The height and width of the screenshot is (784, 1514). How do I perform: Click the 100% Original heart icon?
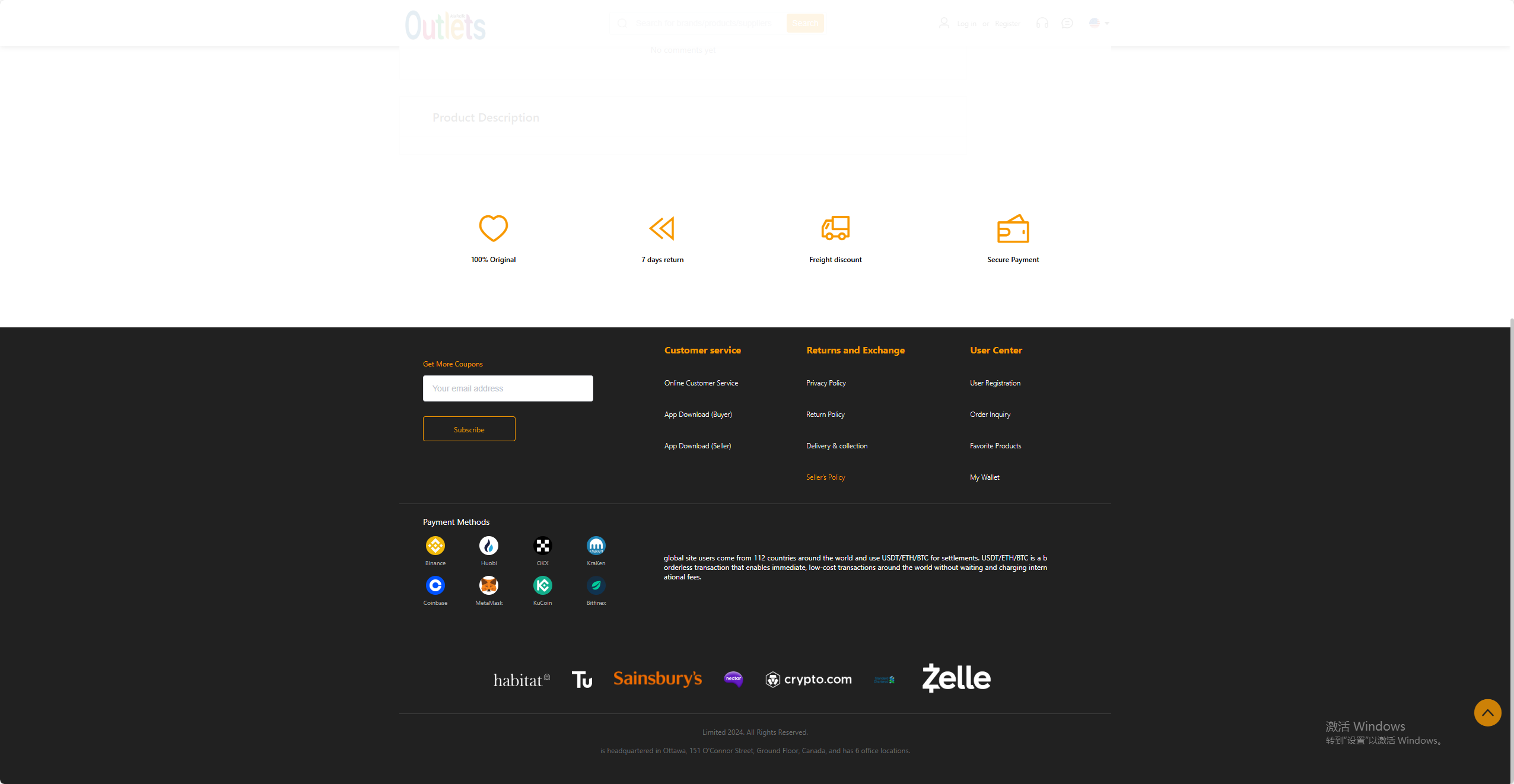tap(493, 227)
